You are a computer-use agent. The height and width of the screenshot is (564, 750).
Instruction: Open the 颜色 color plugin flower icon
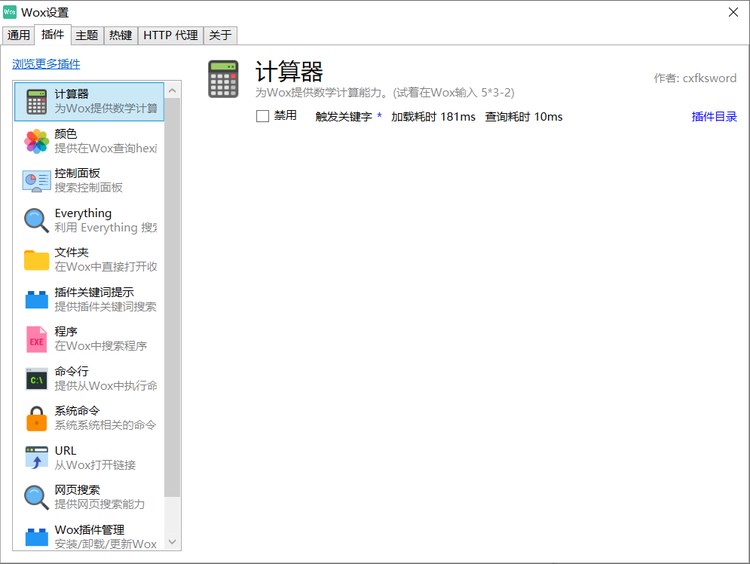36,141
